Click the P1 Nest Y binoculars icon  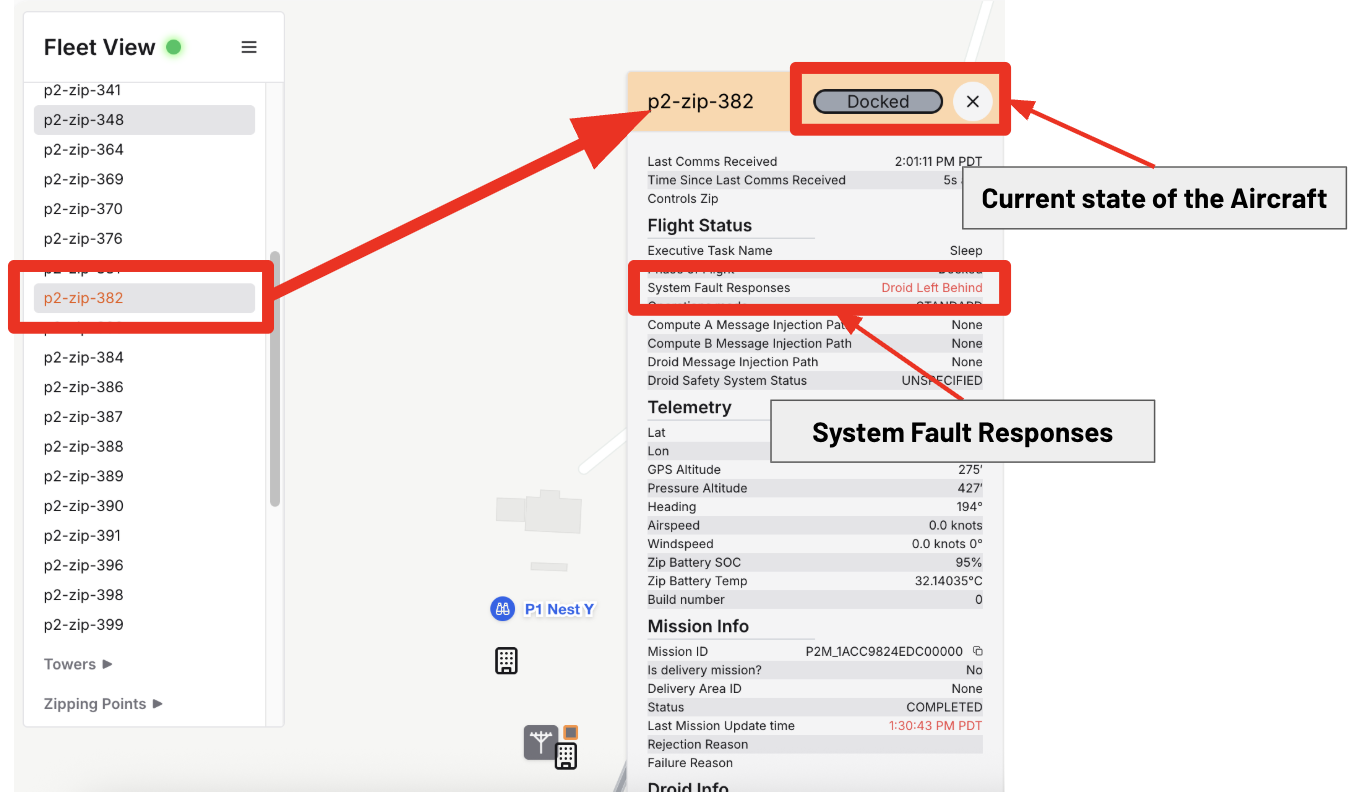point(503,608)
